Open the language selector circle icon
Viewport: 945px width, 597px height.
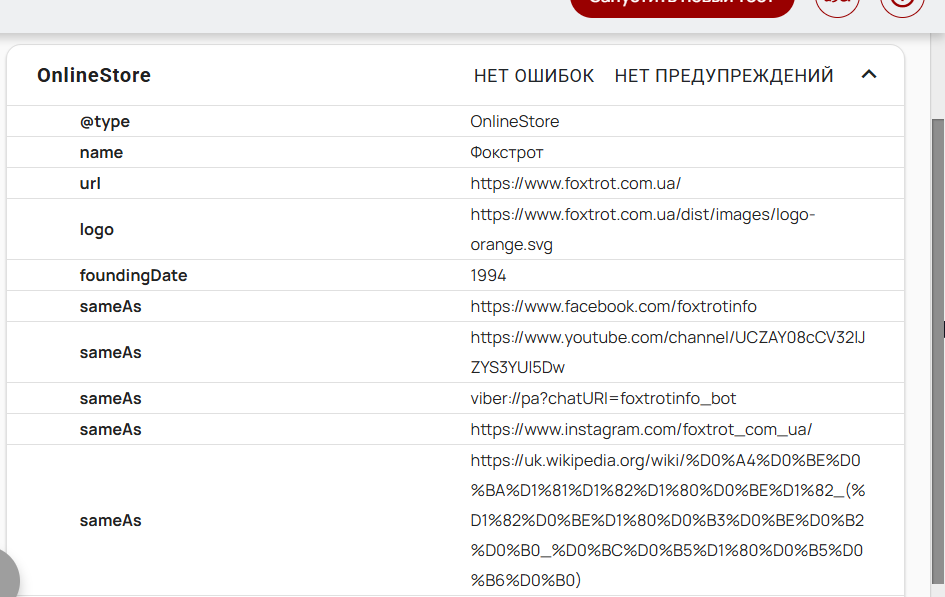[x=837, y=5]
